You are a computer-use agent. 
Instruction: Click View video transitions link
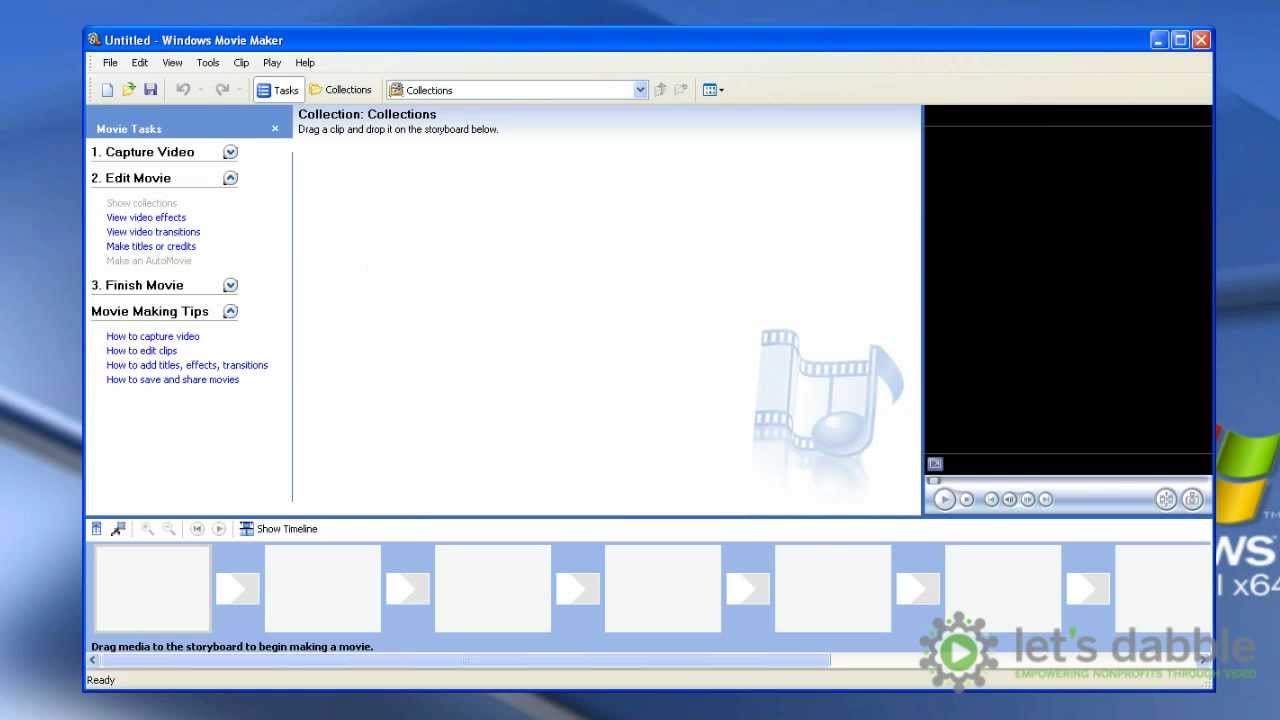153,232
